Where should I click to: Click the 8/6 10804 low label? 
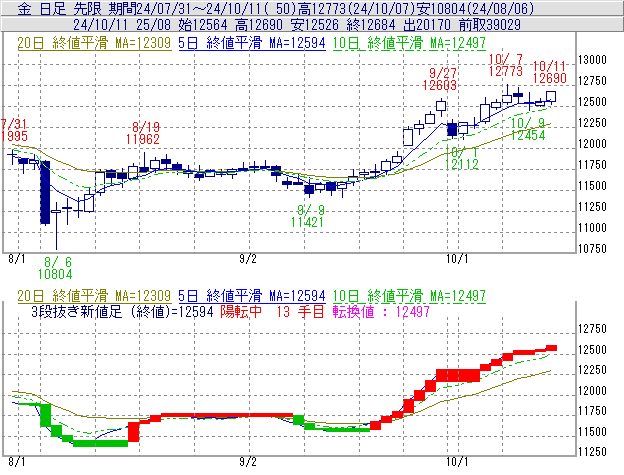(55, 268)
